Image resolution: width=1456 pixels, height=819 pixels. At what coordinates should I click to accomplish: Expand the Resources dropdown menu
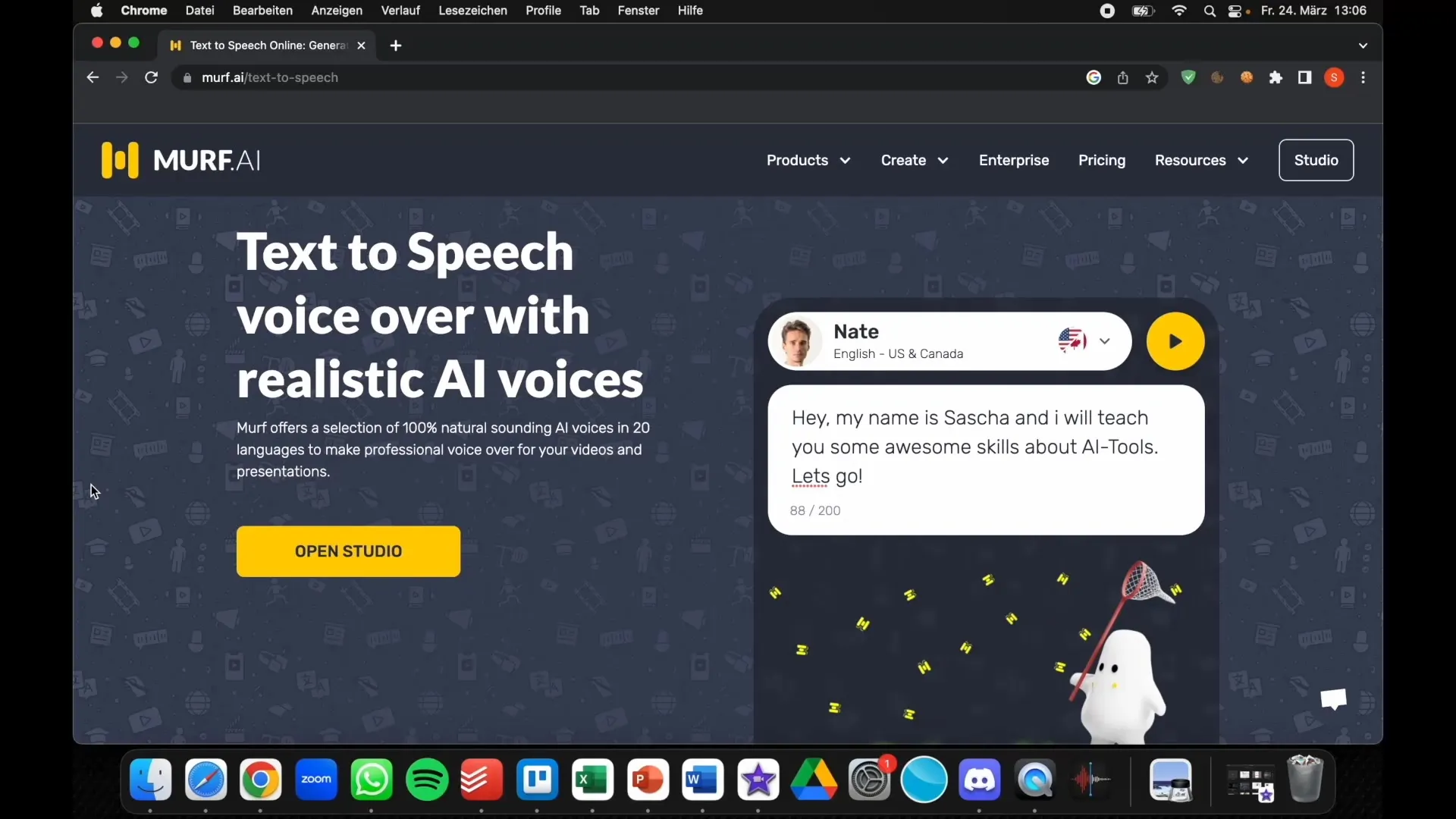(x=1199, y=160)
